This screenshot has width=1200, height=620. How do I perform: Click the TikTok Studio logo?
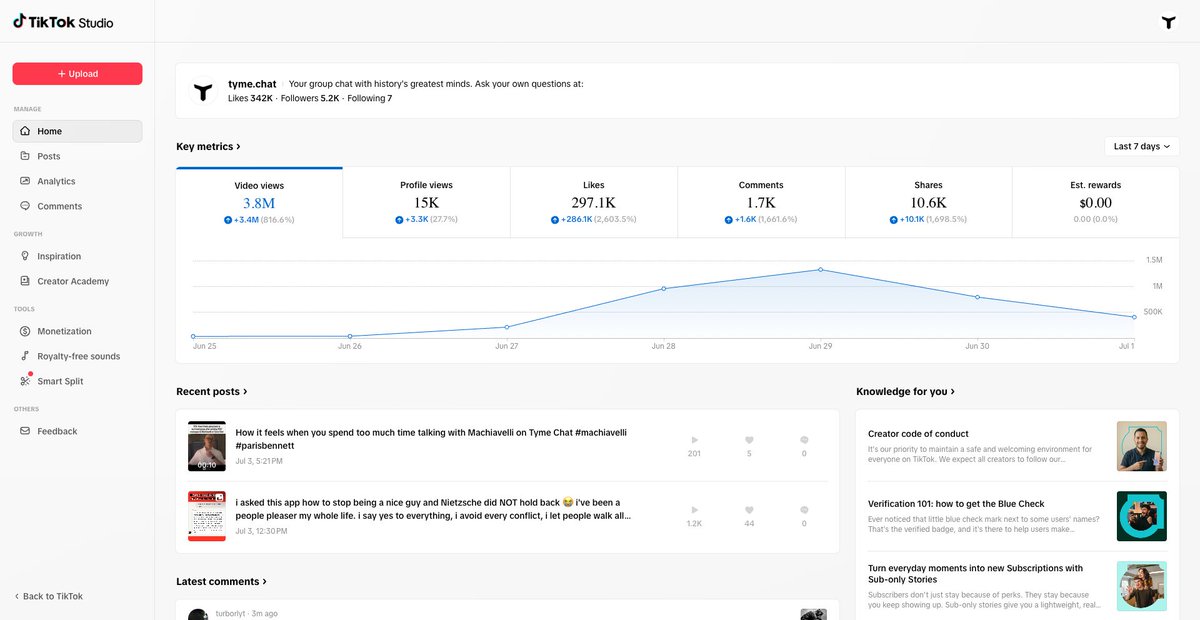click(x=63, y=22)
